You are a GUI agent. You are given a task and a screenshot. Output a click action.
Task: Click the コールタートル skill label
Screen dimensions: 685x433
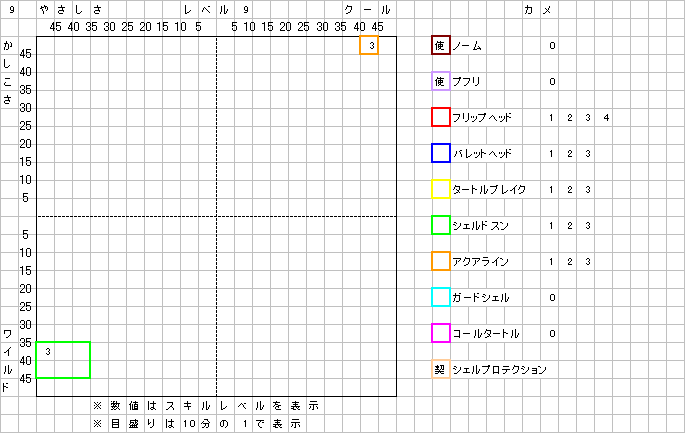point(486,334)
